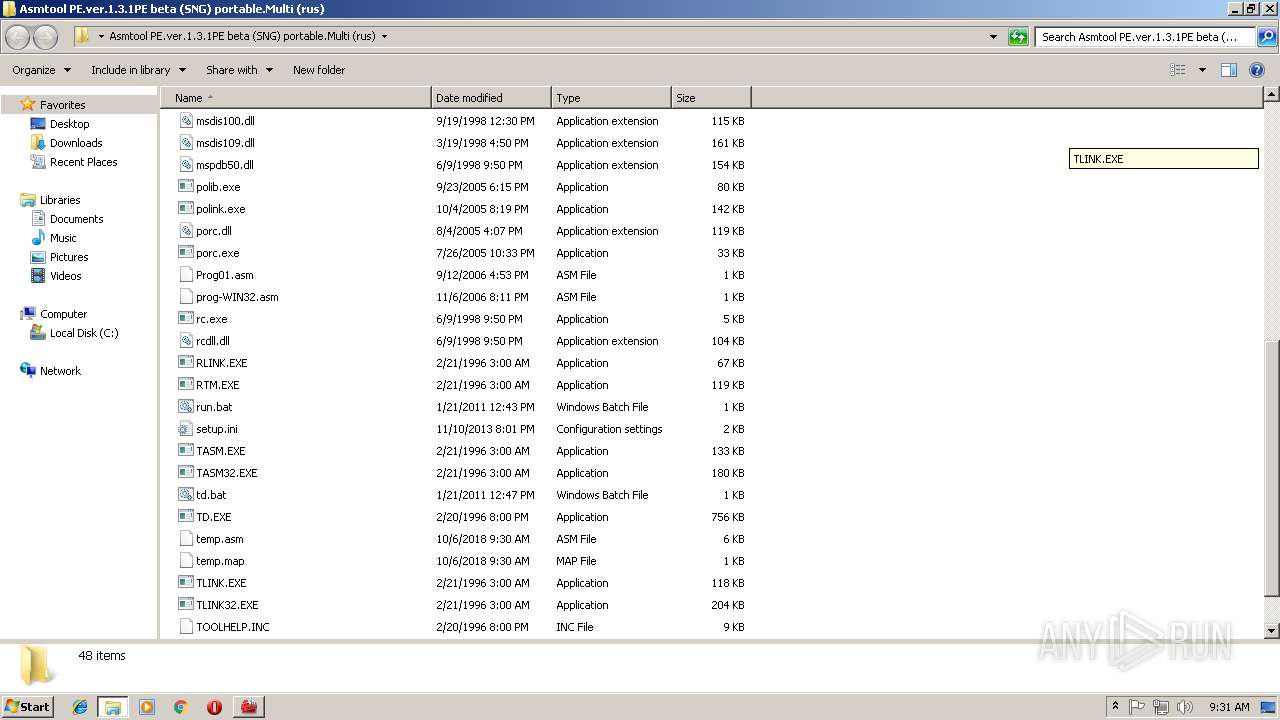Sort by the Size column header
The height and width of the screenshot is (720, 1280).
point(711,98)
